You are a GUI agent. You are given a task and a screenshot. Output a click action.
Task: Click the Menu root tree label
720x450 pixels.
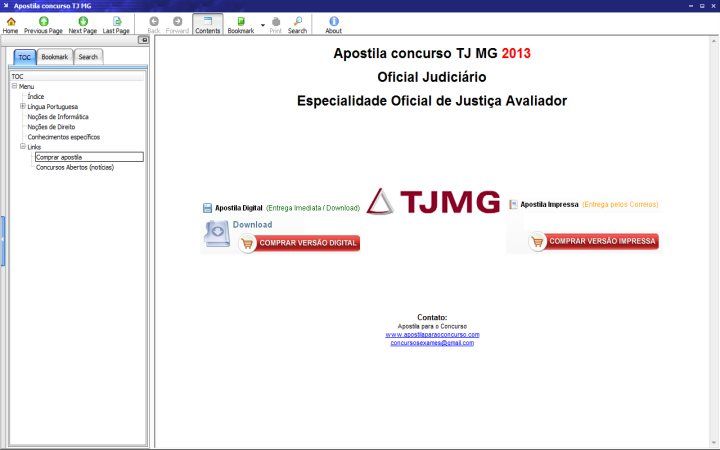tap(26, 86)
